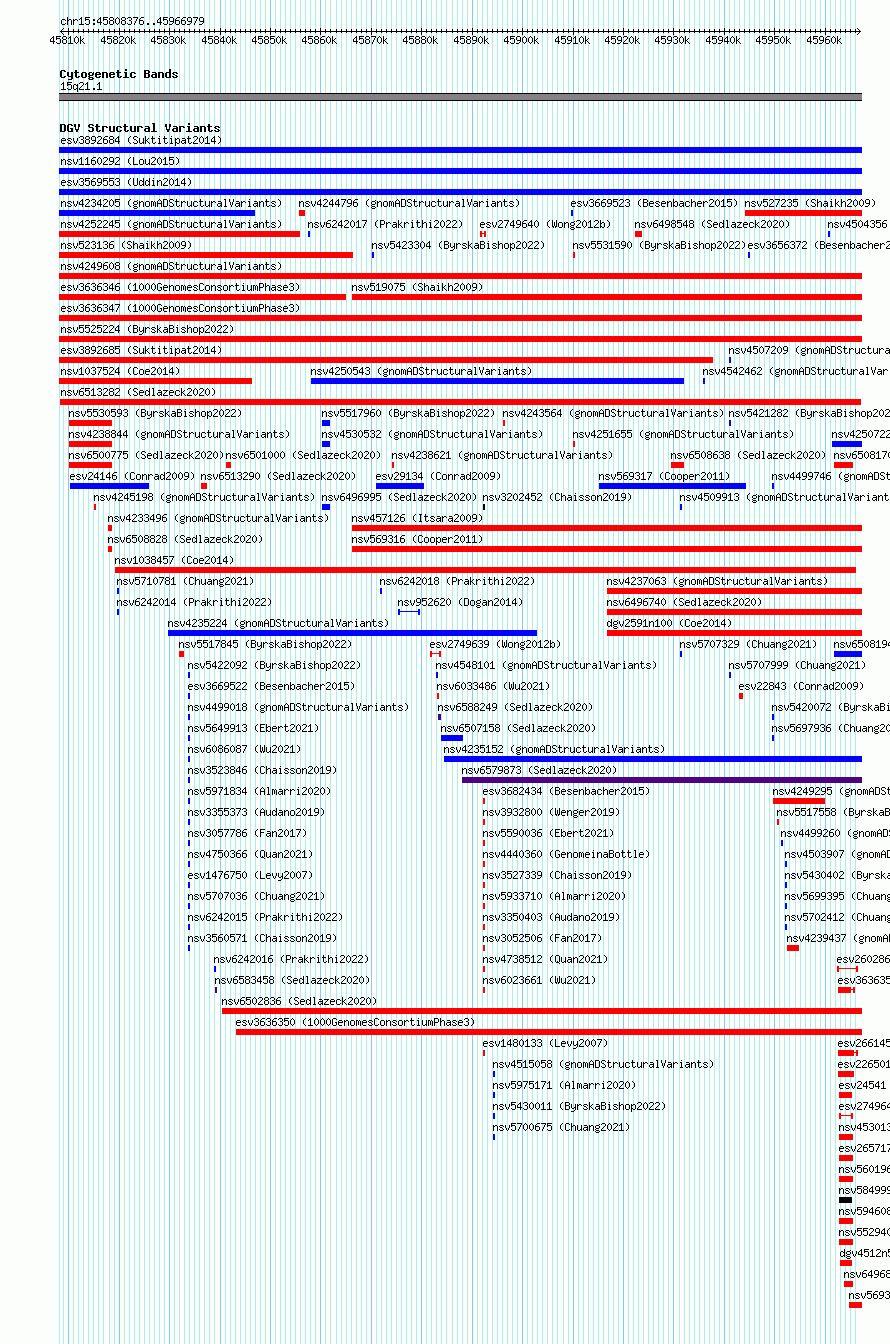Click nsv4235224 blue variant bar
Screen dimensions: 890x1344
pos(352,633)
